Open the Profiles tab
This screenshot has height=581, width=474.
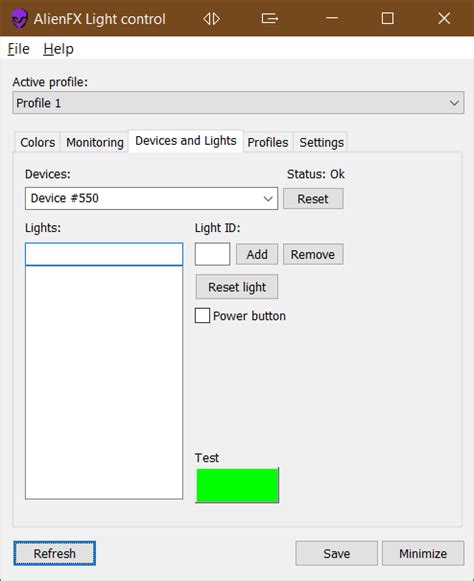pyautogui.click(x=268, y=142)
